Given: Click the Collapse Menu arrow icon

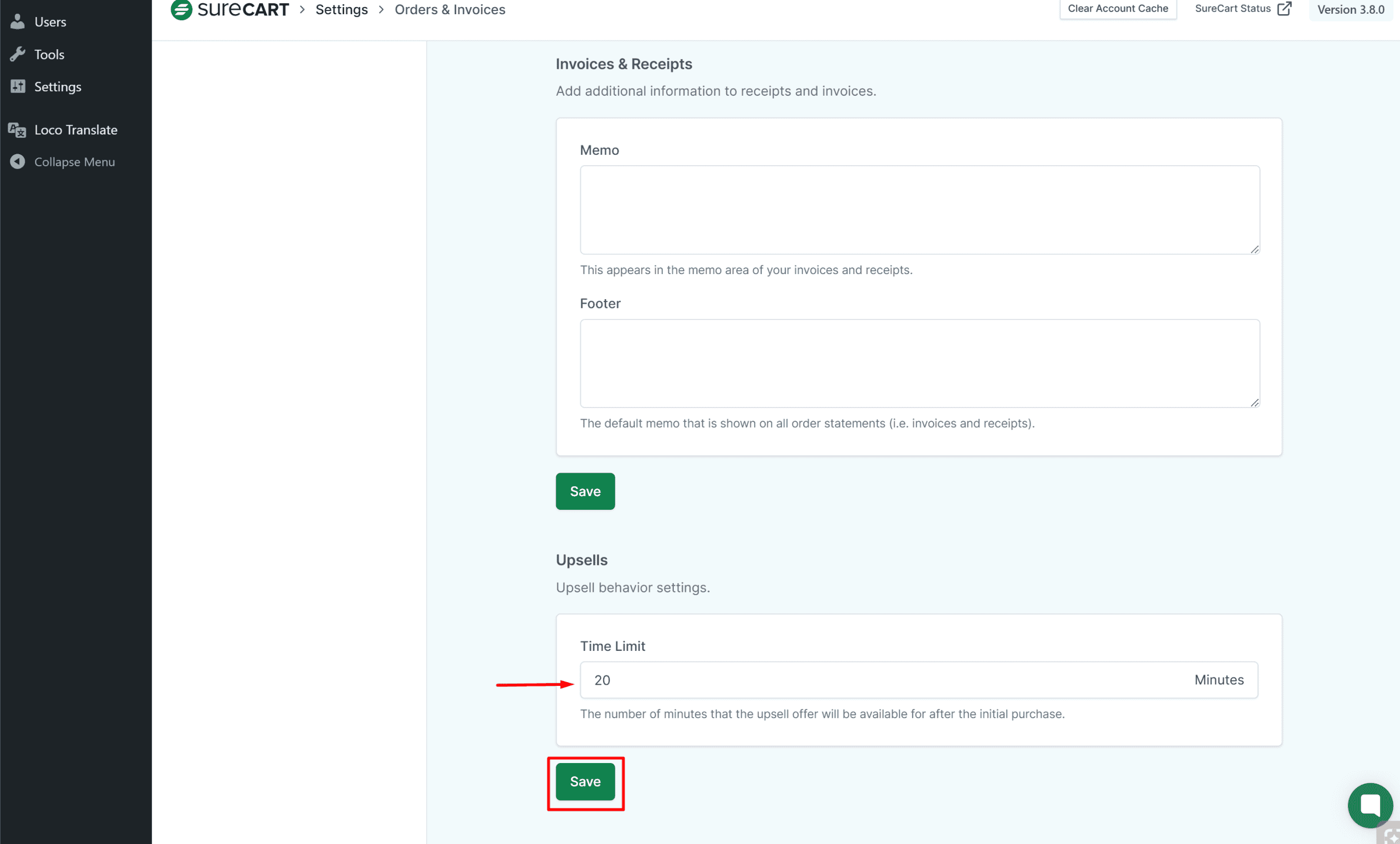Looking at the screenshot, I should (17, 162).
